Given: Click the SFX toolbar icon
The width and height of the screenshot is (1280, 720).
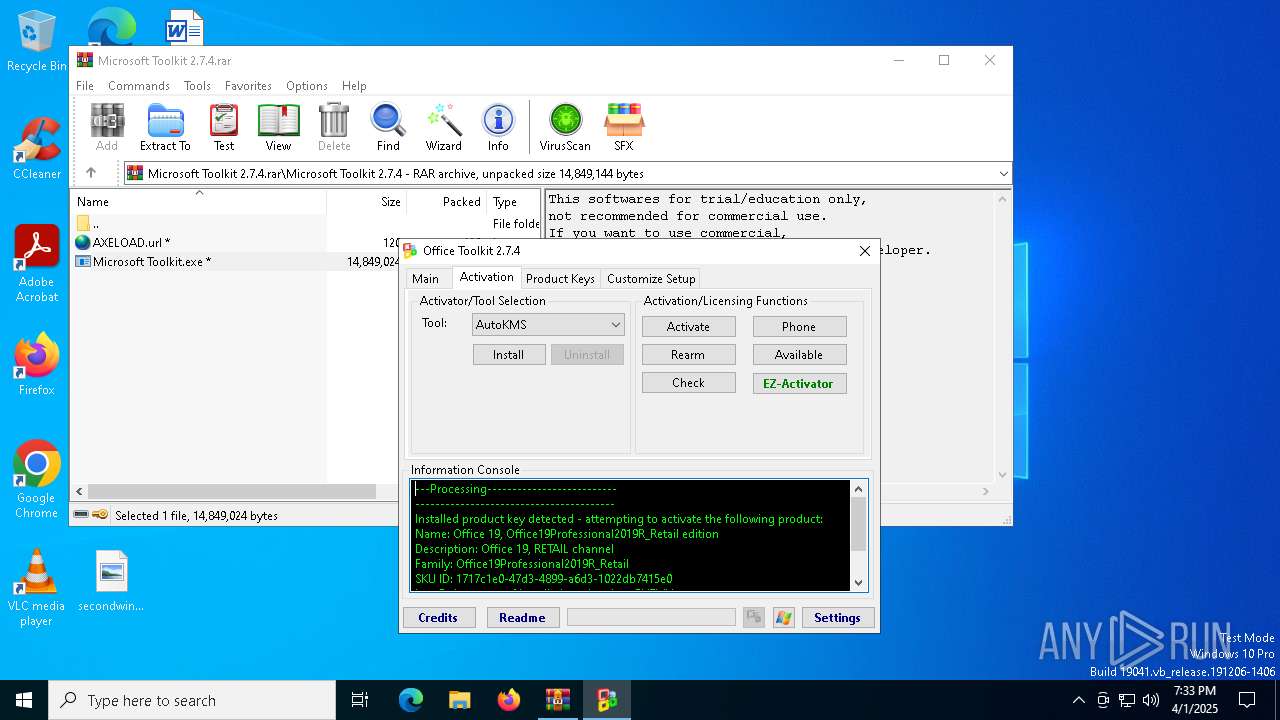Looking at the screenshot, I should [x=623, y=127].
